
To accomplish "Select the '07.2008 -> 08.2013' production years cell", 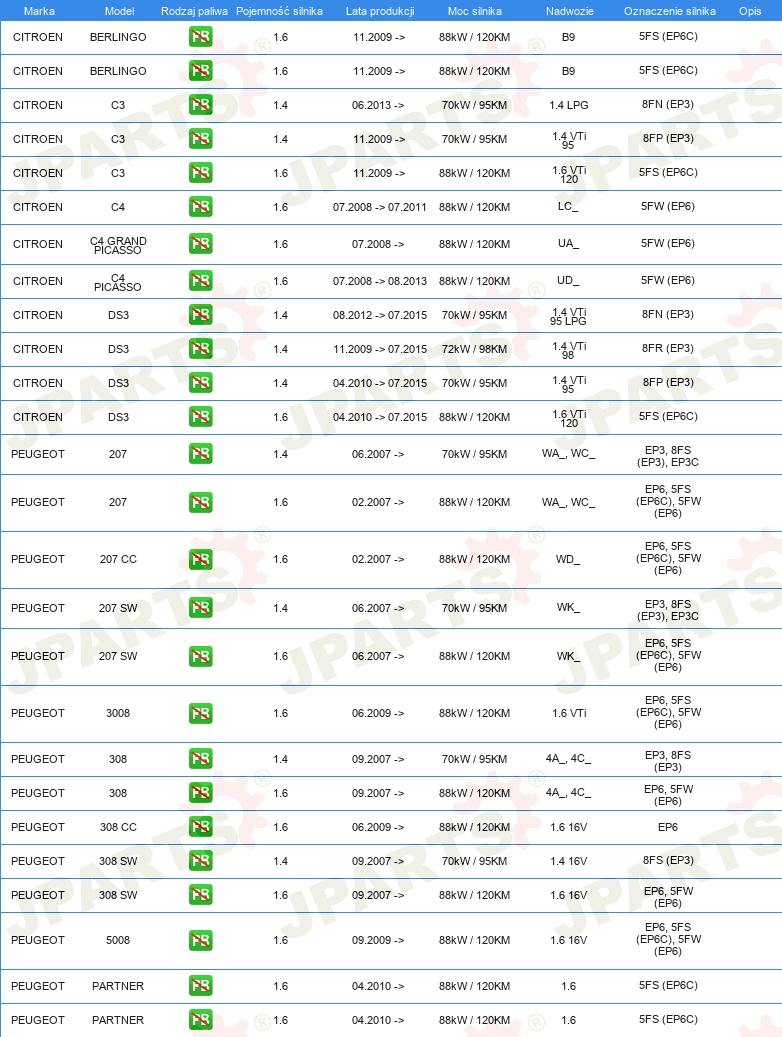I will click(x=380, y=281).
